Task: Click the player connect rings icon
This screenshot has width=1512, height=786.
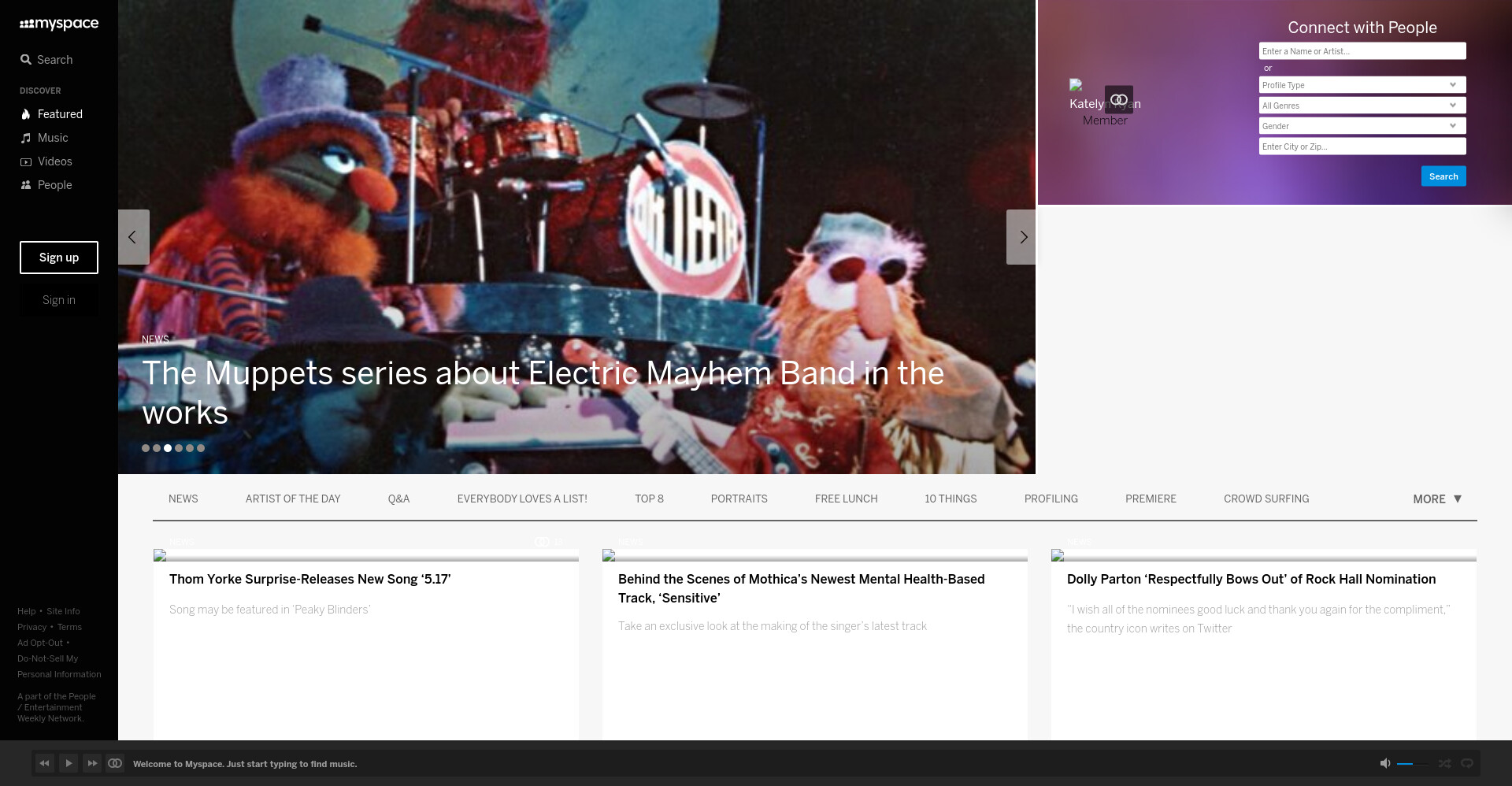Action: tap(115, 763)
